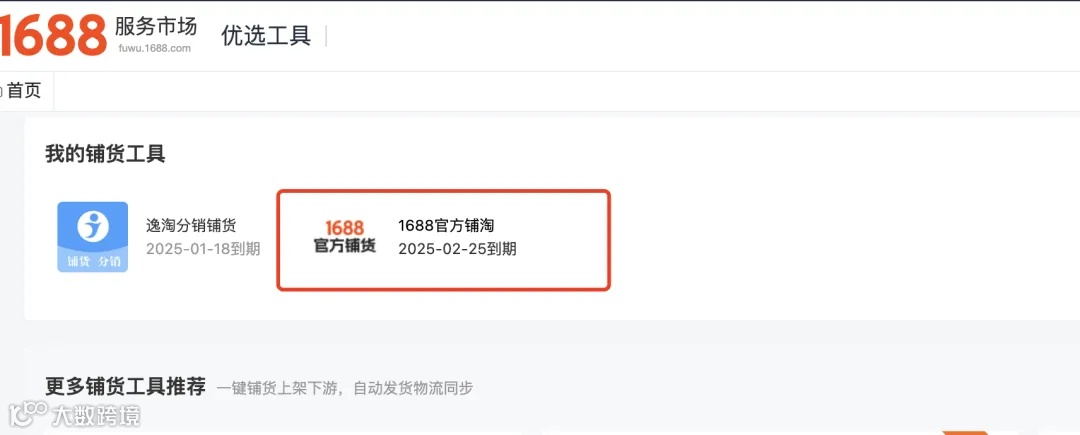Click the 2025-01-18到期 expiry text

203,248
